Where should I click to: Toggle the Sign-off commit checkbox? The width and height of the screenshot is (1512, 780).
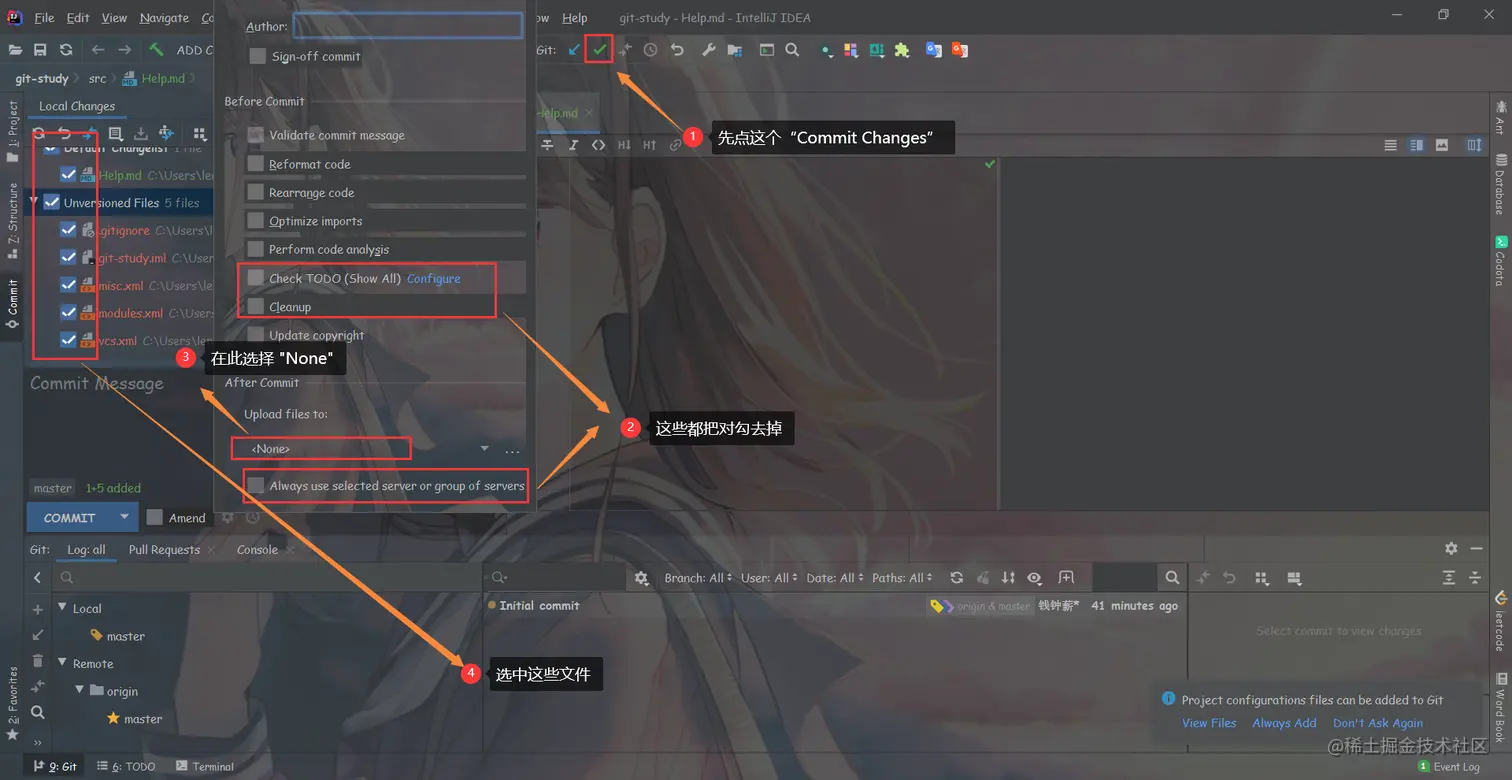pyautogui.click(x=258, y=56)
